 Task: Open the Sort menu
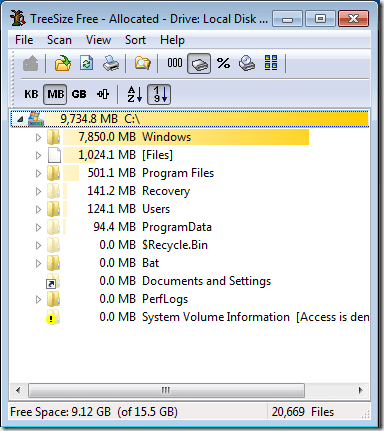135,40
